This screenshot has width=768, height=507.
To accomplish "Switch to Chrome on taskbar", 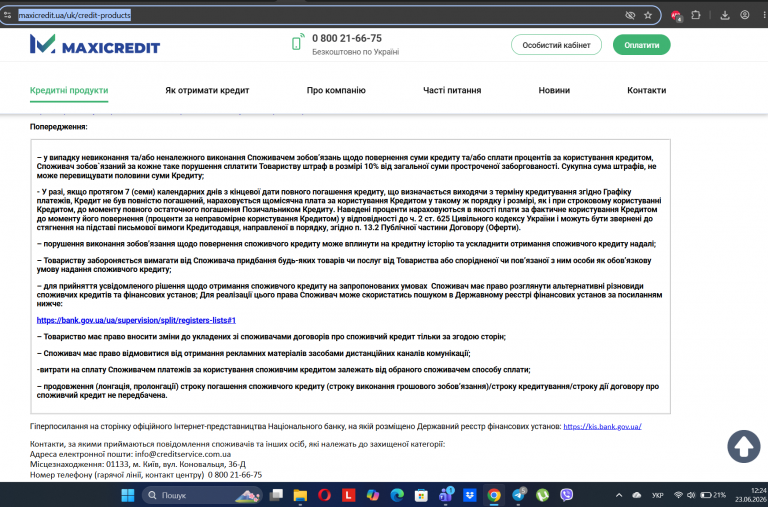I will point(494,495).
